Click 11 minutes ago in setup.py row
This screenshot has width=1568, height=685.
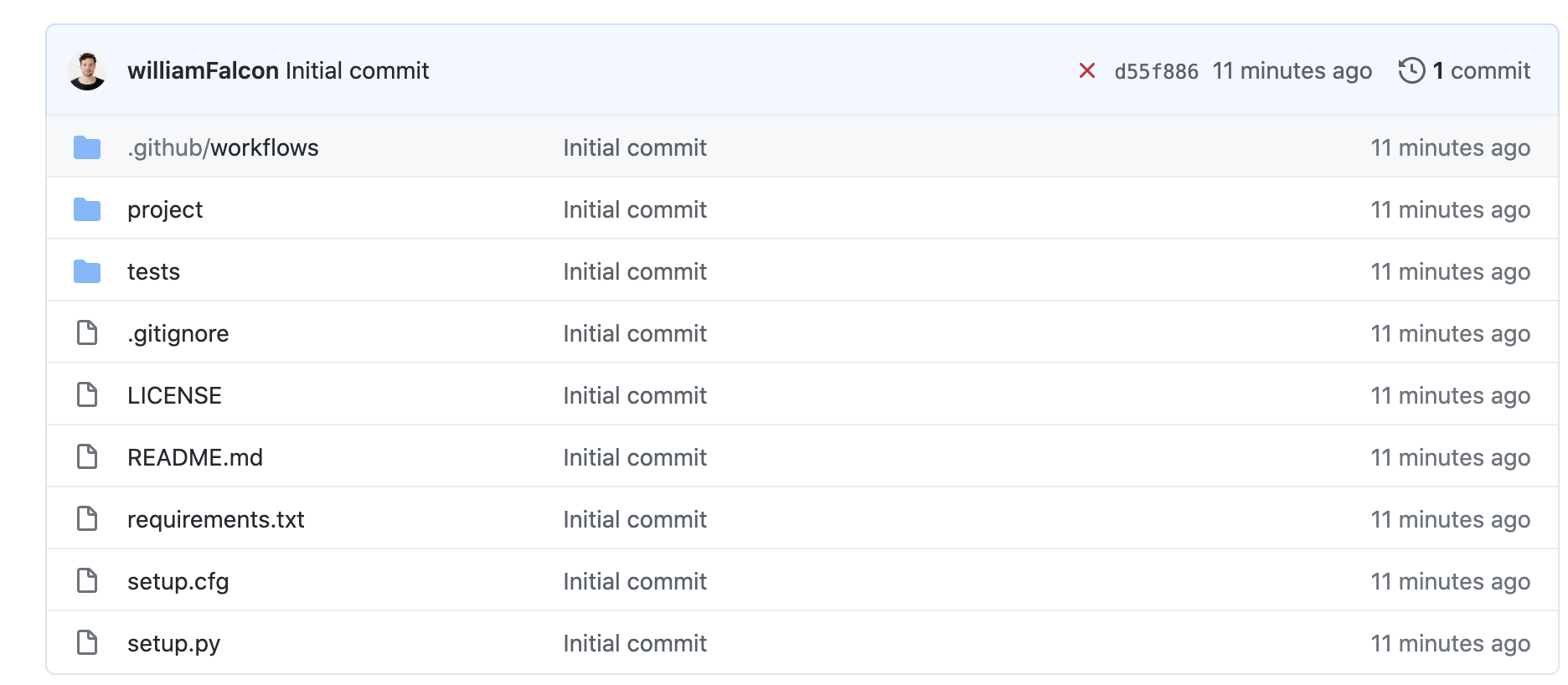pyautogui.click(x=1451, y=644)
